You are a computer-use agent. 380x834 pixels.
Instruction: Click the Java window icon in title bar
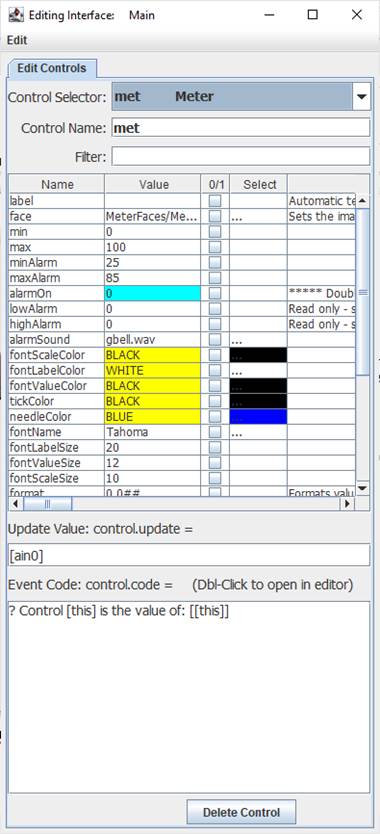tap(15, 15)
